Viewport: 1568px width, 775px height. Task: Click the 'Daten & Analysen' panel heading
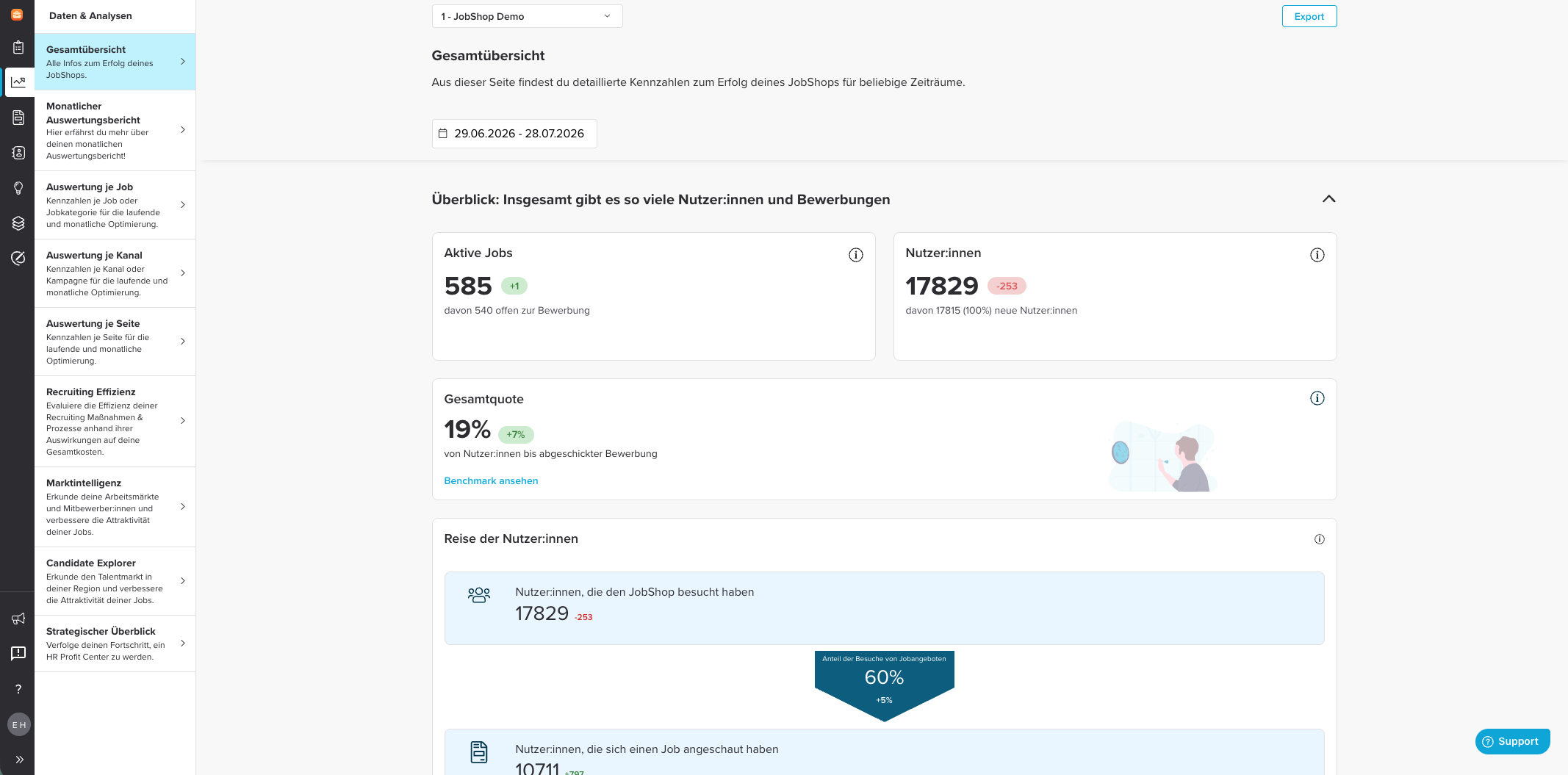(x=90, y=15)
